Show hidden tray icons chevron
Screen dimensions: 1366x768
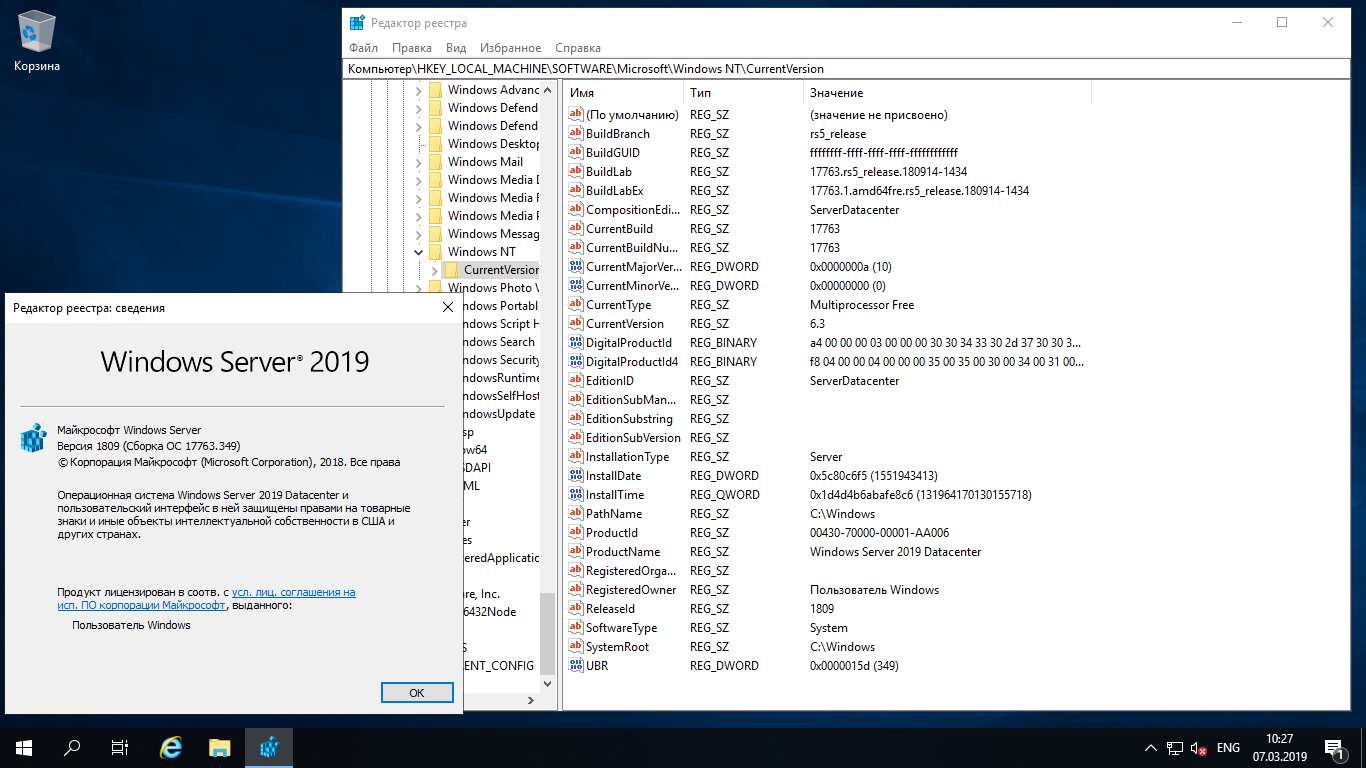click(1150, 748)
